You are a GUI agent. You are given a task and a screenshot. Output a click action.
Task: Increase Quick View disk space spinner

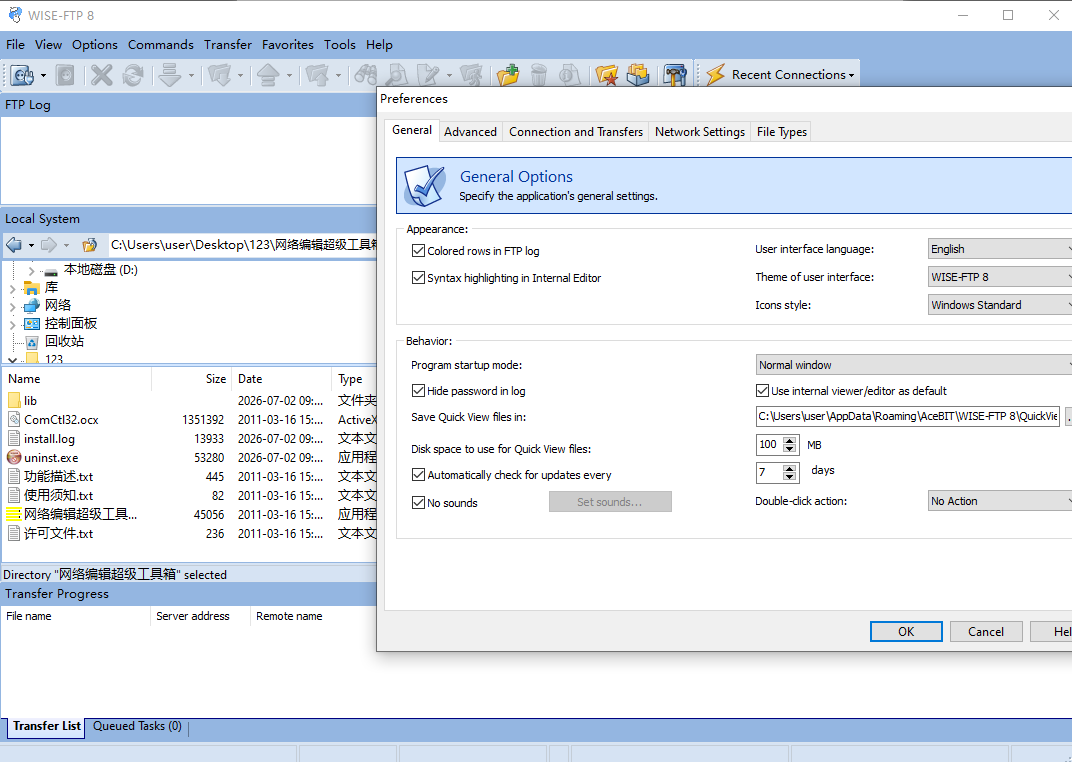coord(790,440)
